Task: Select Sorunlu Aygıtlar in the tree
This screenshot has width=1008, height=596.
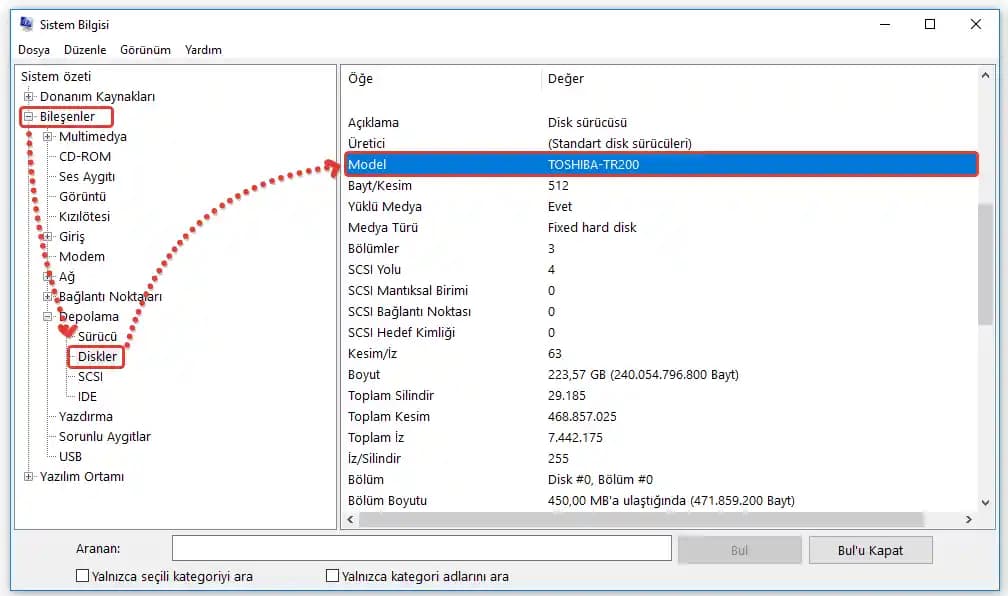Action: pos(105,437)
